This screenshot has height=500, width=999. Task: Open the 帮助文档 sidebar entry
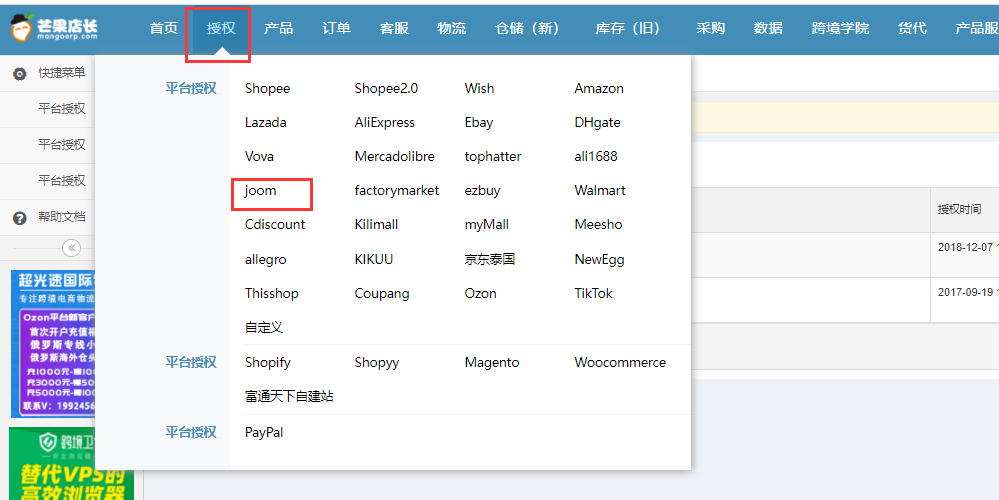tap(62, 217)
